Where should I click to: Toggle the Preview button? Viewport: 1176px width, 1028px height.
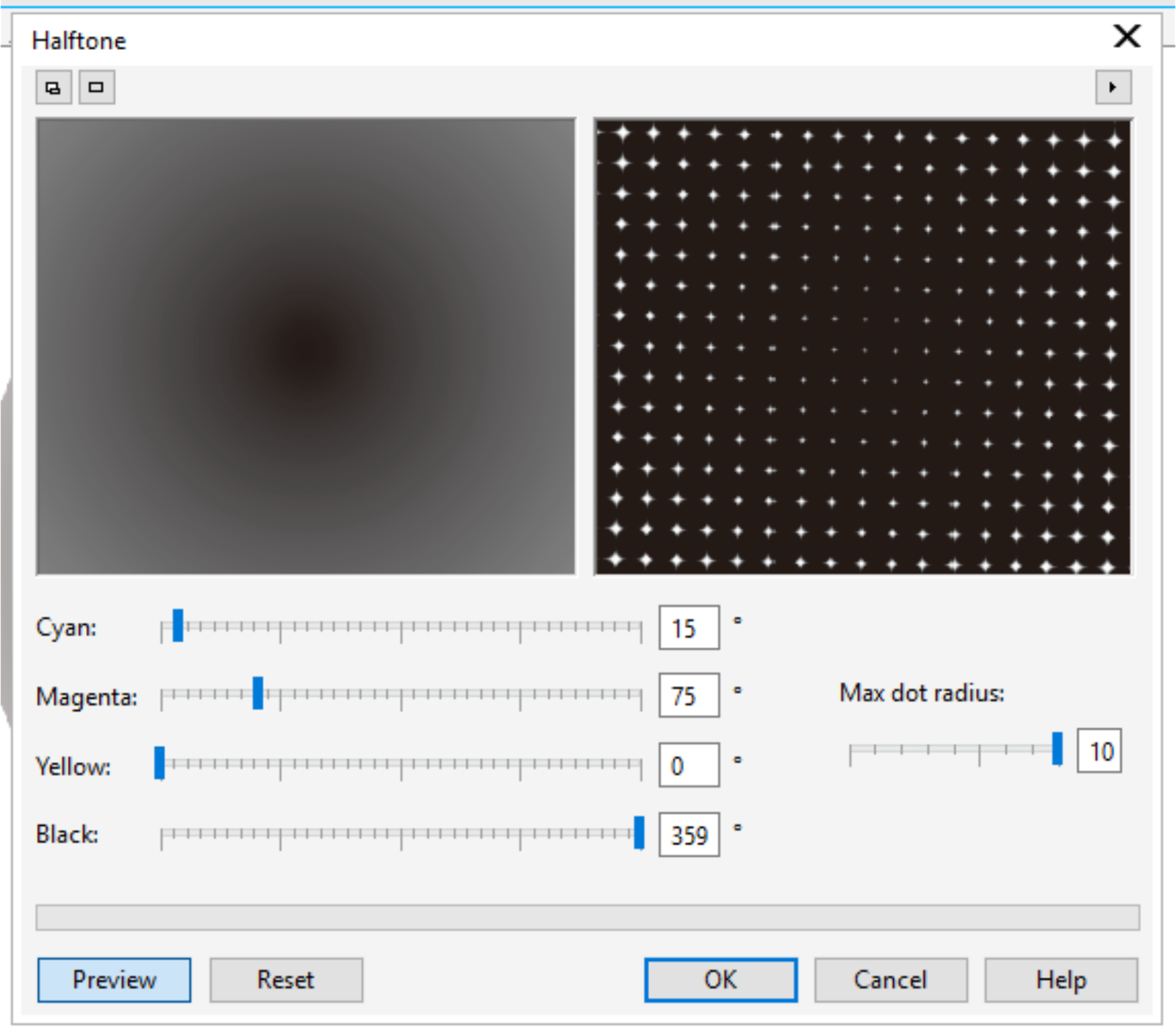tap(113, 979)
